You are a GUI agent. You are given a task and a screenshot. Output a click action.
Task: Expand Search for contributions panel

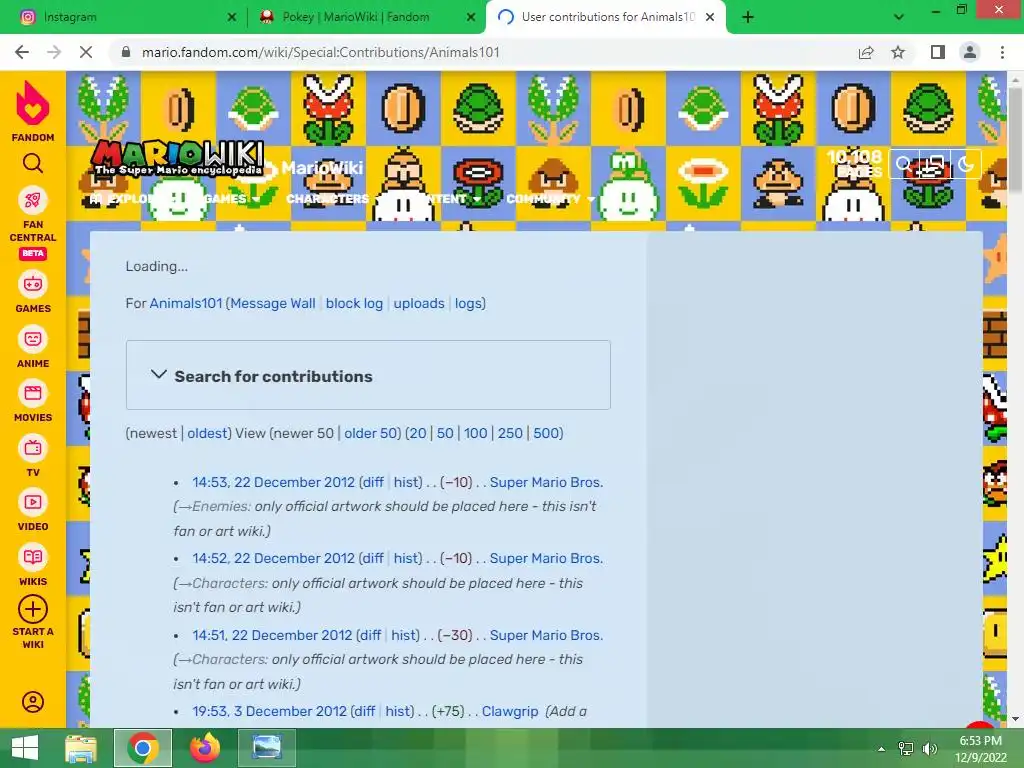[368, 375]
